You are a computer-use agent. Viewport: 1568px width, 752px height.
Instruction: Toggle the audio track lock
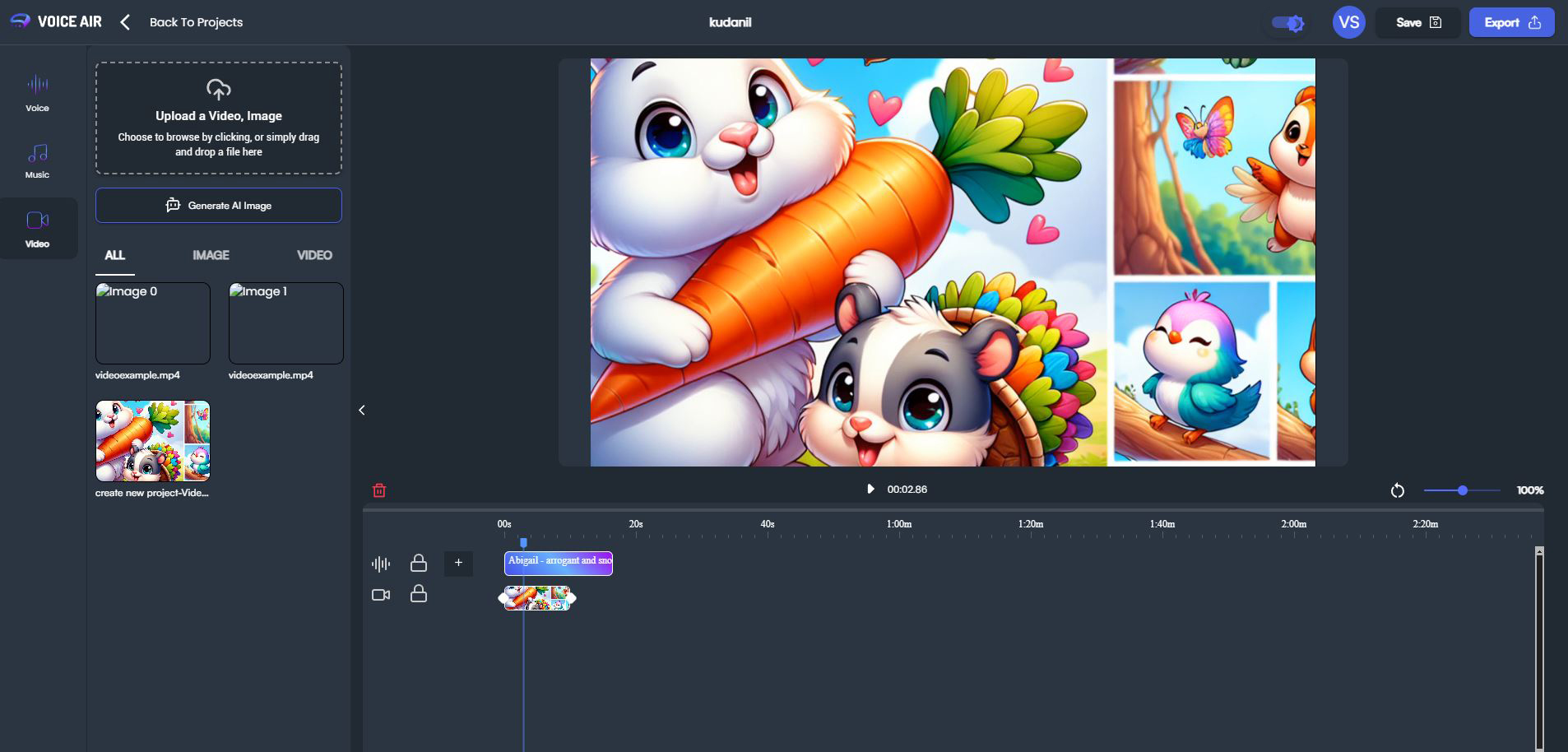tap(419, 563)
